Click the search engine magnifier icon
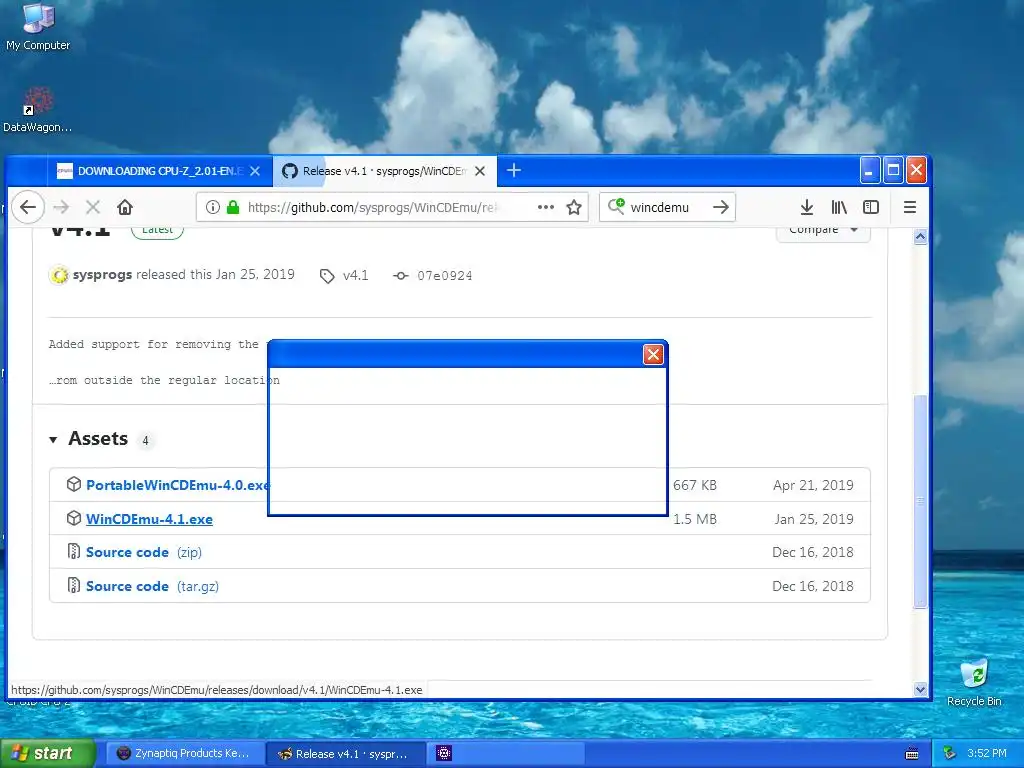Image resolution: width=1024 pixels, height=768 pixels. (x=616, y=207)
